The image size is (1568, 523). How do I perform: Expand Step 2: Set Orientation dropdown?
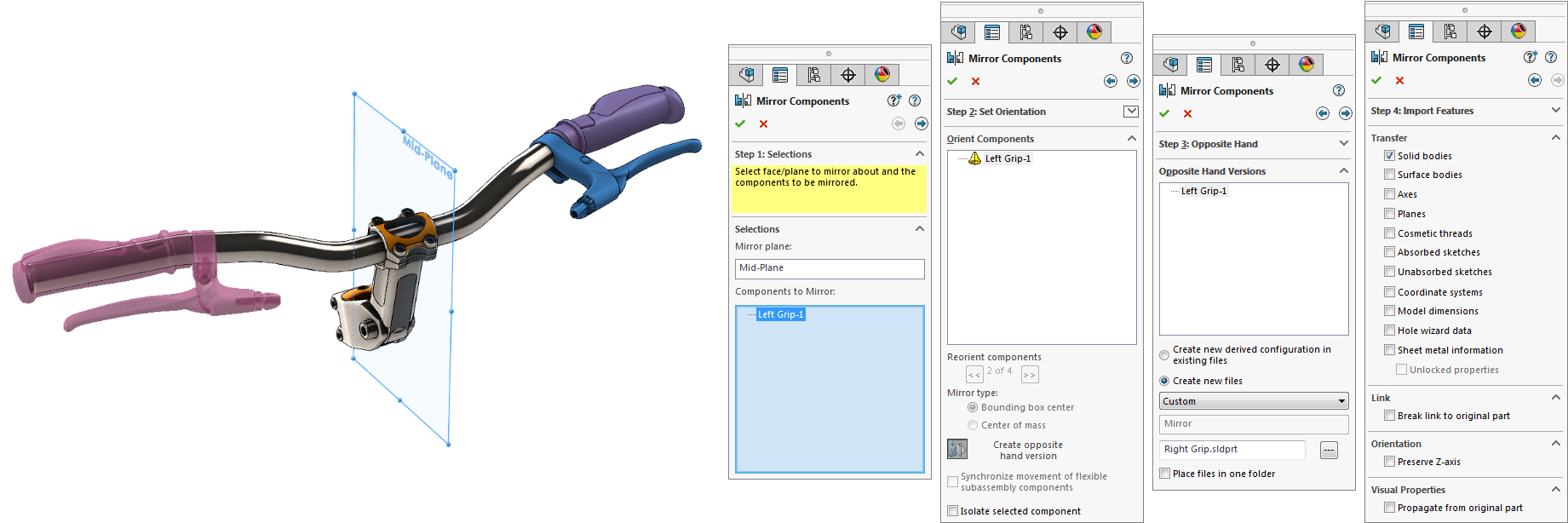1131,112
